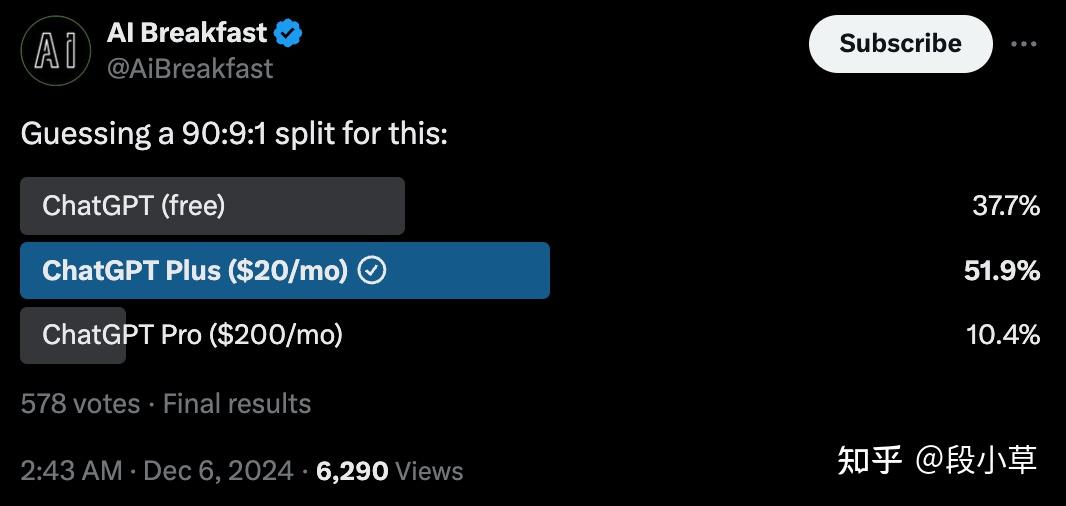Click the Final results label
Viewport: 1066px width, 506px height.
click(237, 404)
